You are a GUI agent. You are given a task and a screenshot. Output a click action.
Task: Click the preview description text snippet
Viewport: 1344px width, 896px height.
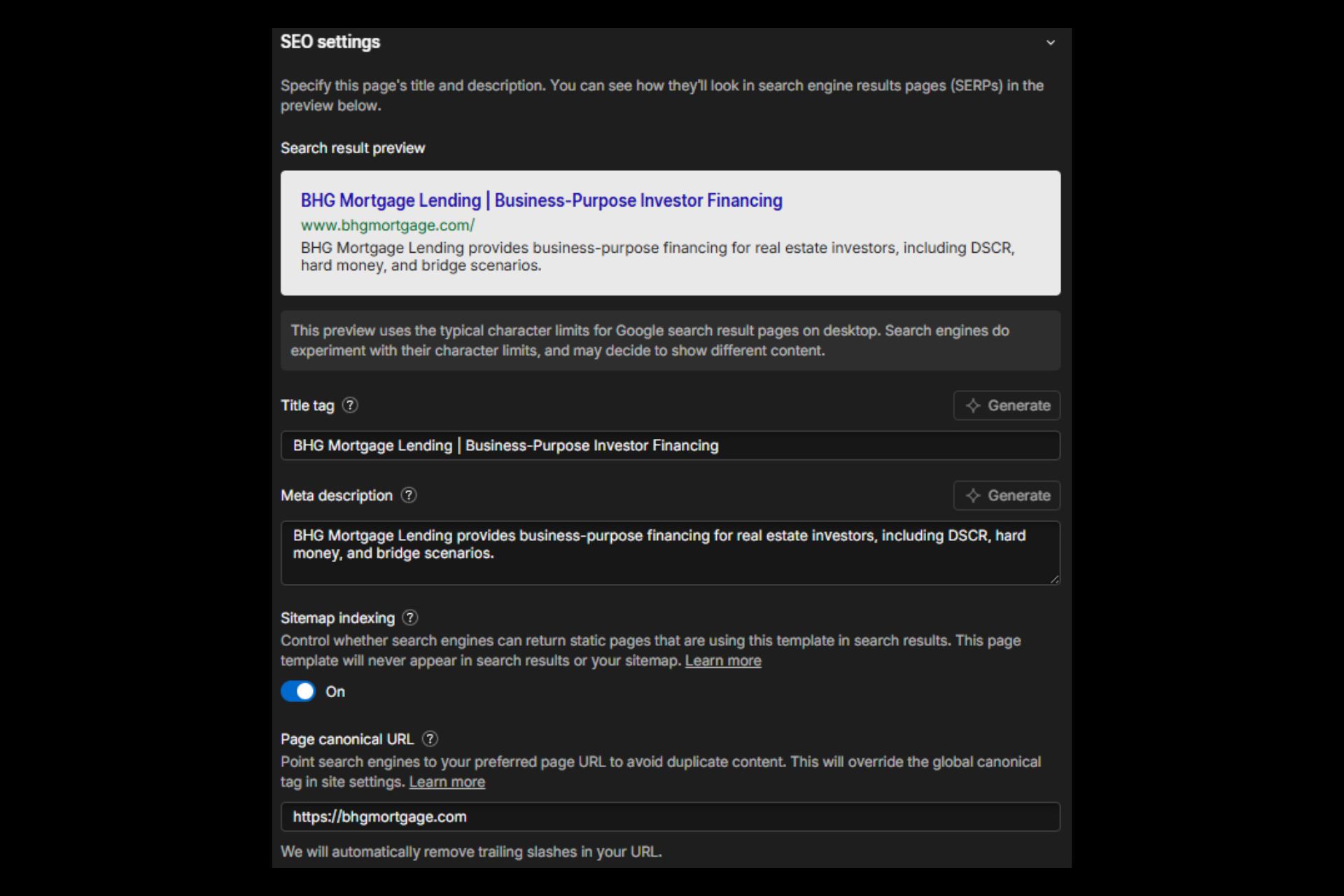click(657, 257)
